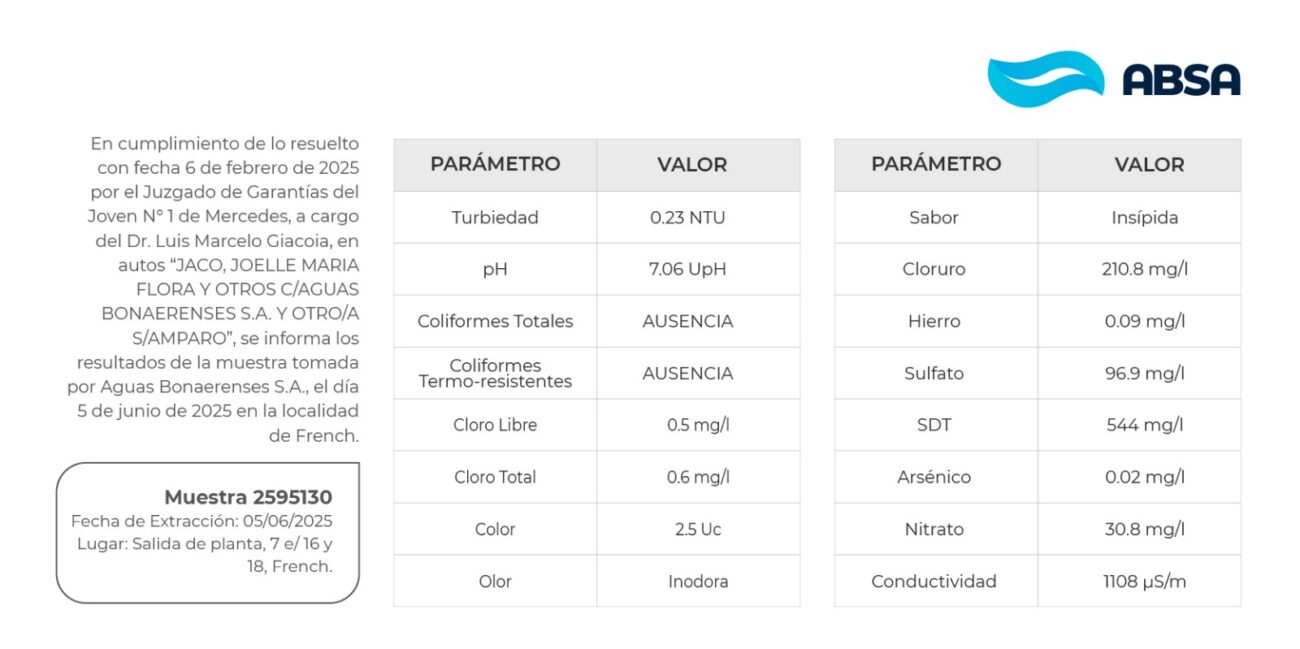Select the Nitrato parameter cell

point(934,529)
